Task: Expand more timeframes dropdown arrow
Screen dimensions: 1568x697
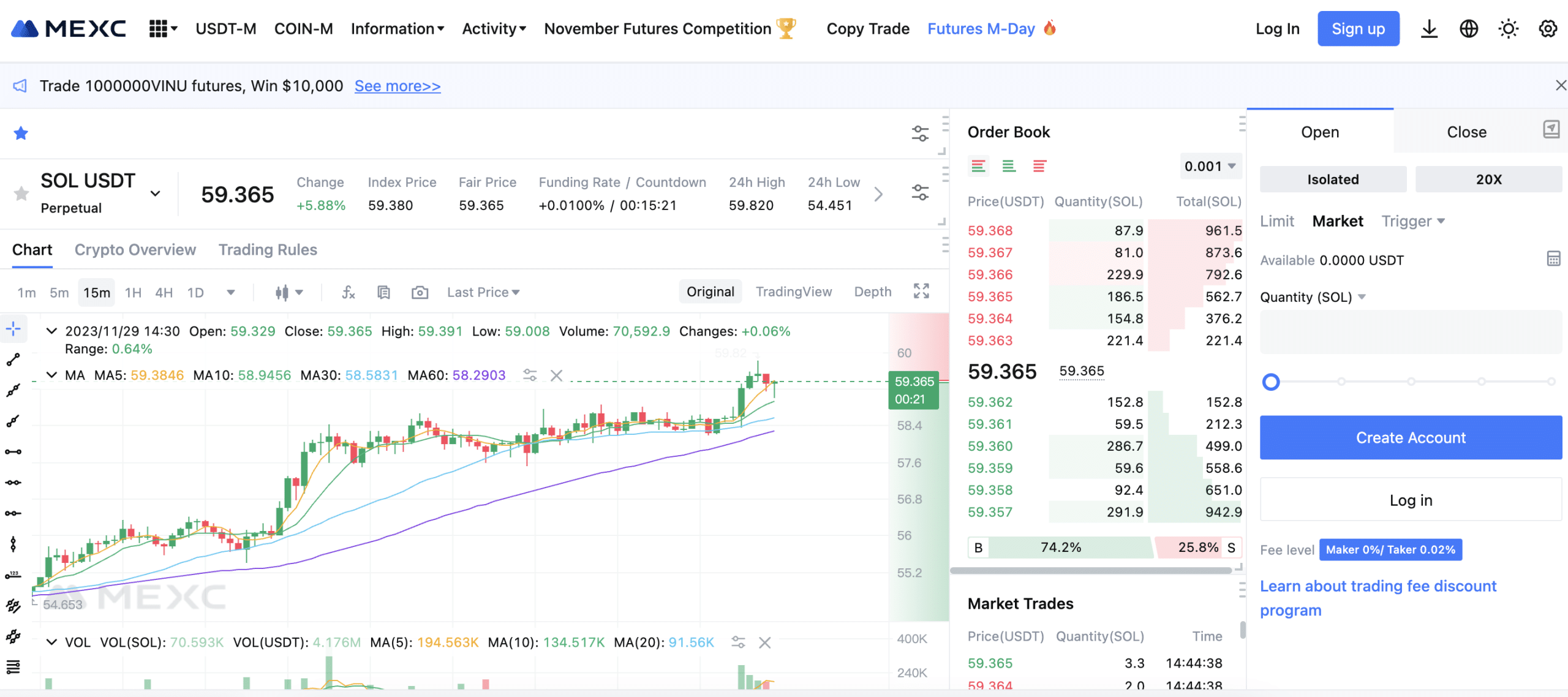Action: [x=230, y=293]
